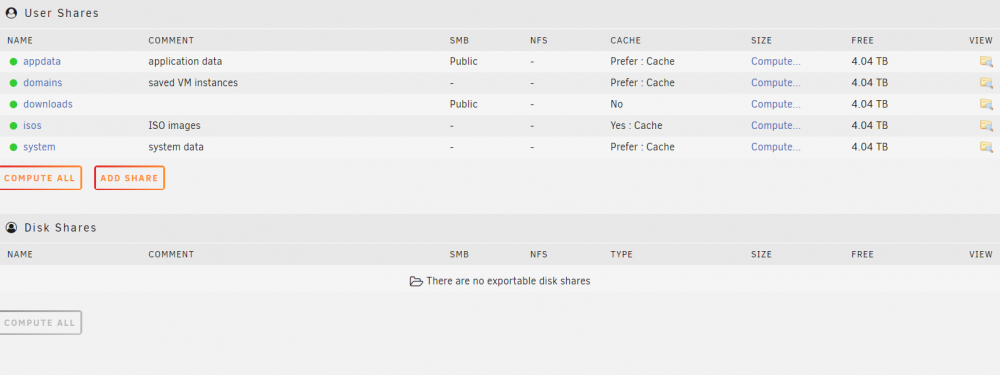Click the no exportable disk shares folder icon
Screen dimensions: 1000x375
pos(416,281)
